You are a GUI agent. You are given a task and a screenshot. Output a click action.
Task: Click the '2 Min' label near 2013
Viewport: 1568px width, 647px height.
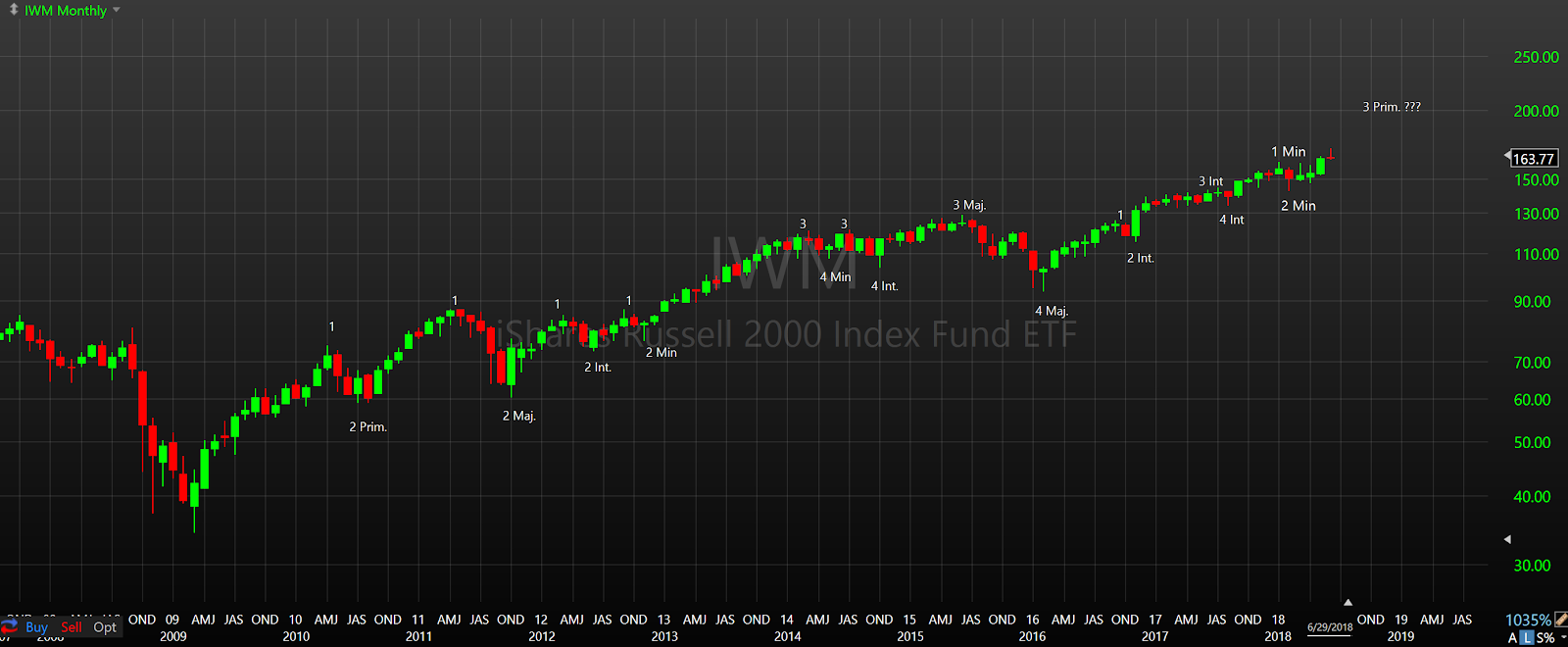661,353
